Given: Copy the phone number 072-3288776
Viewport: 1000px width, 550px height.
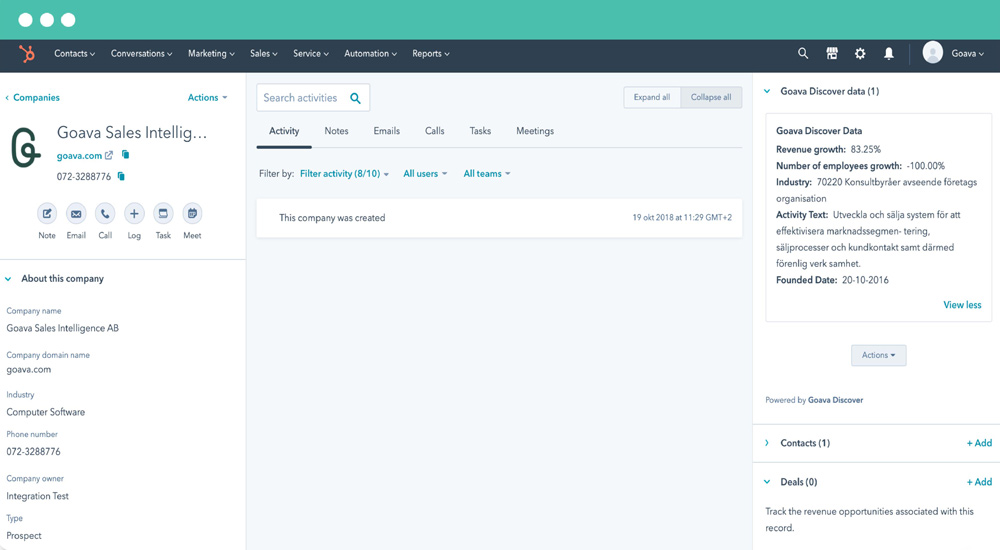Looking at the screenshot, I should [121, 176].
